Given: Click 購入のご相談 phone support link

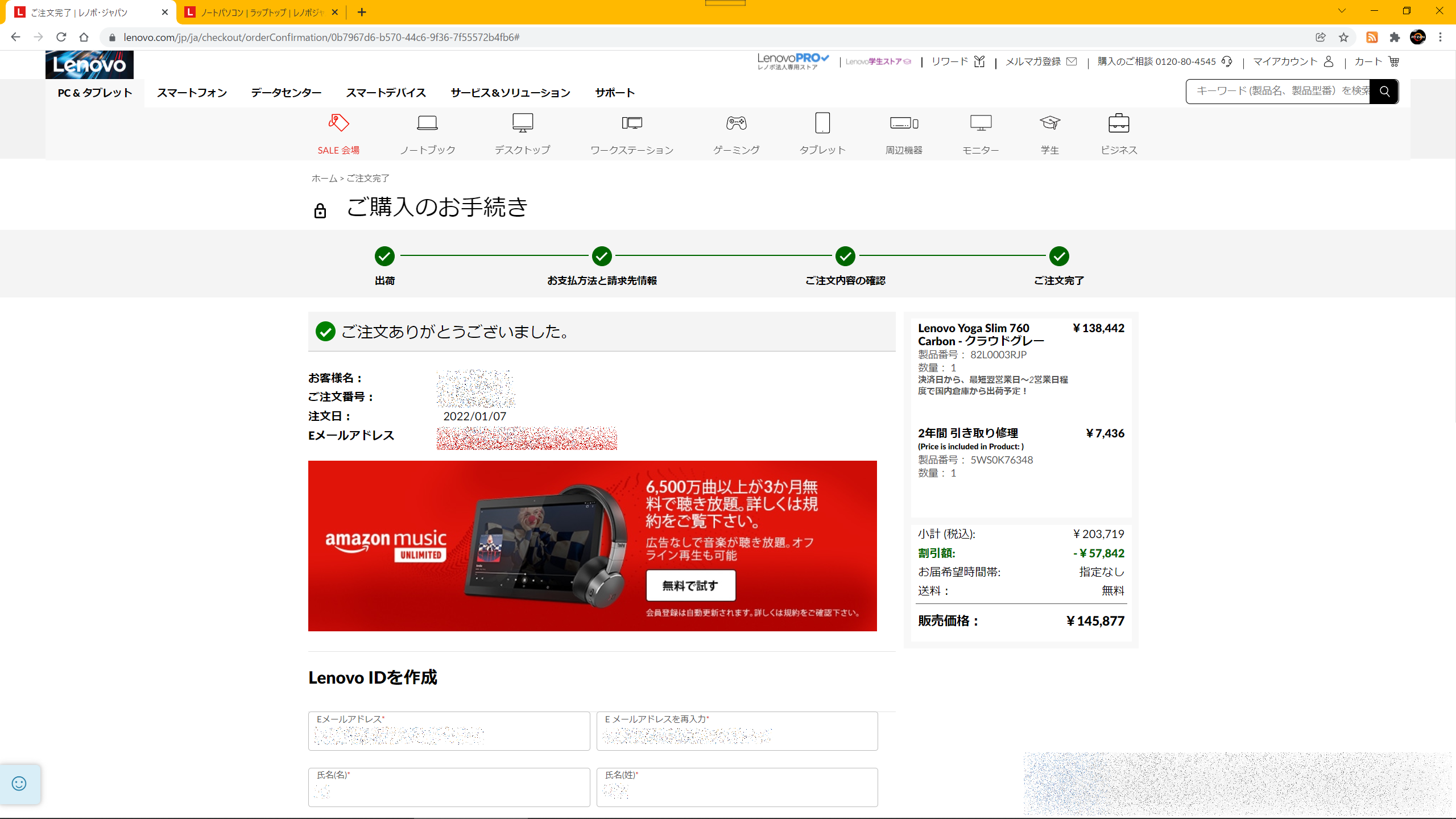Looking at the screenshot, I should pos(1164,61).
